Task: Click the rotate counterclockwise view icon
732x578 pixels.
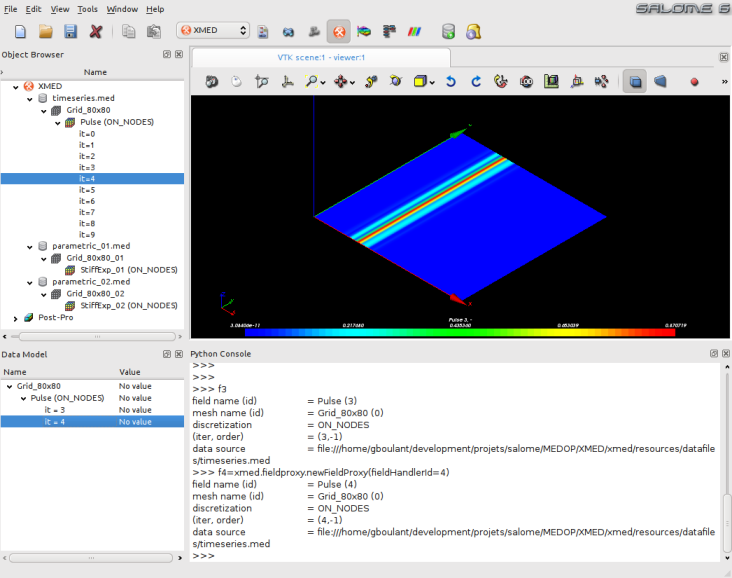Action: point(451,82)
